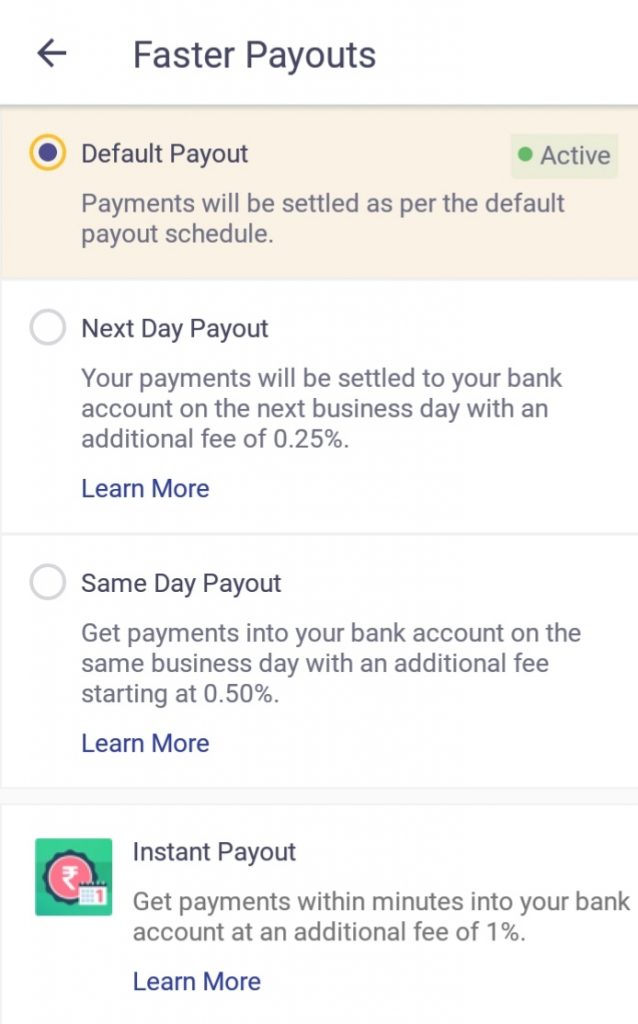
Task: Tap the Same Day Payout heading
Action: tap(181, 583)
